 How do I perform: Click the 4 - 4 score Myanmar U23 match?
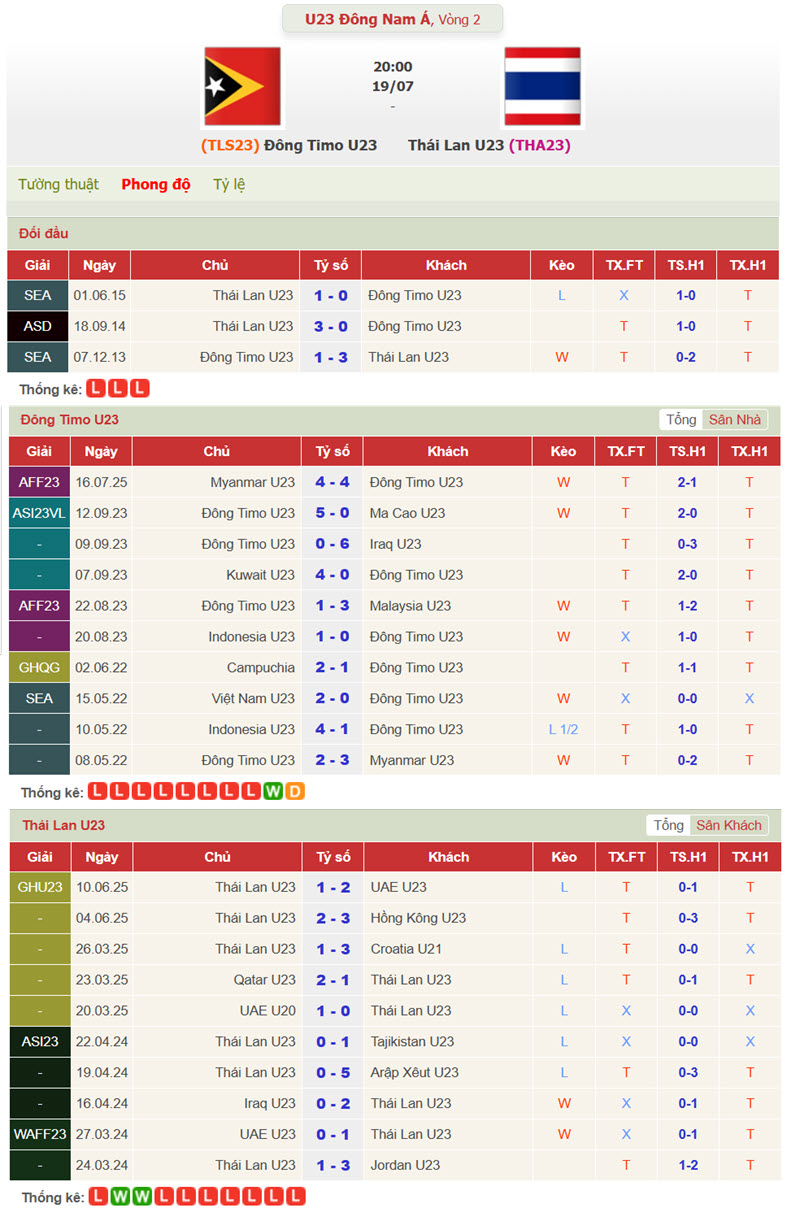tap(333, 482)
